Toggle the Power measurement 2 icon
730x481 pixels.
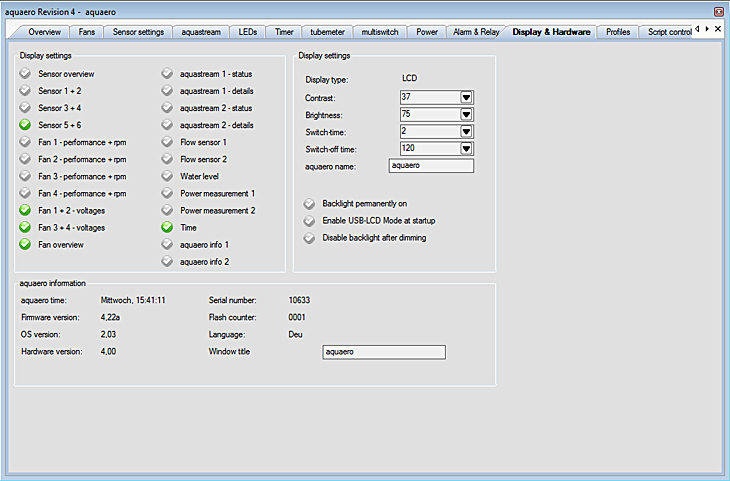pyautogui.click(x=168, y=210)
